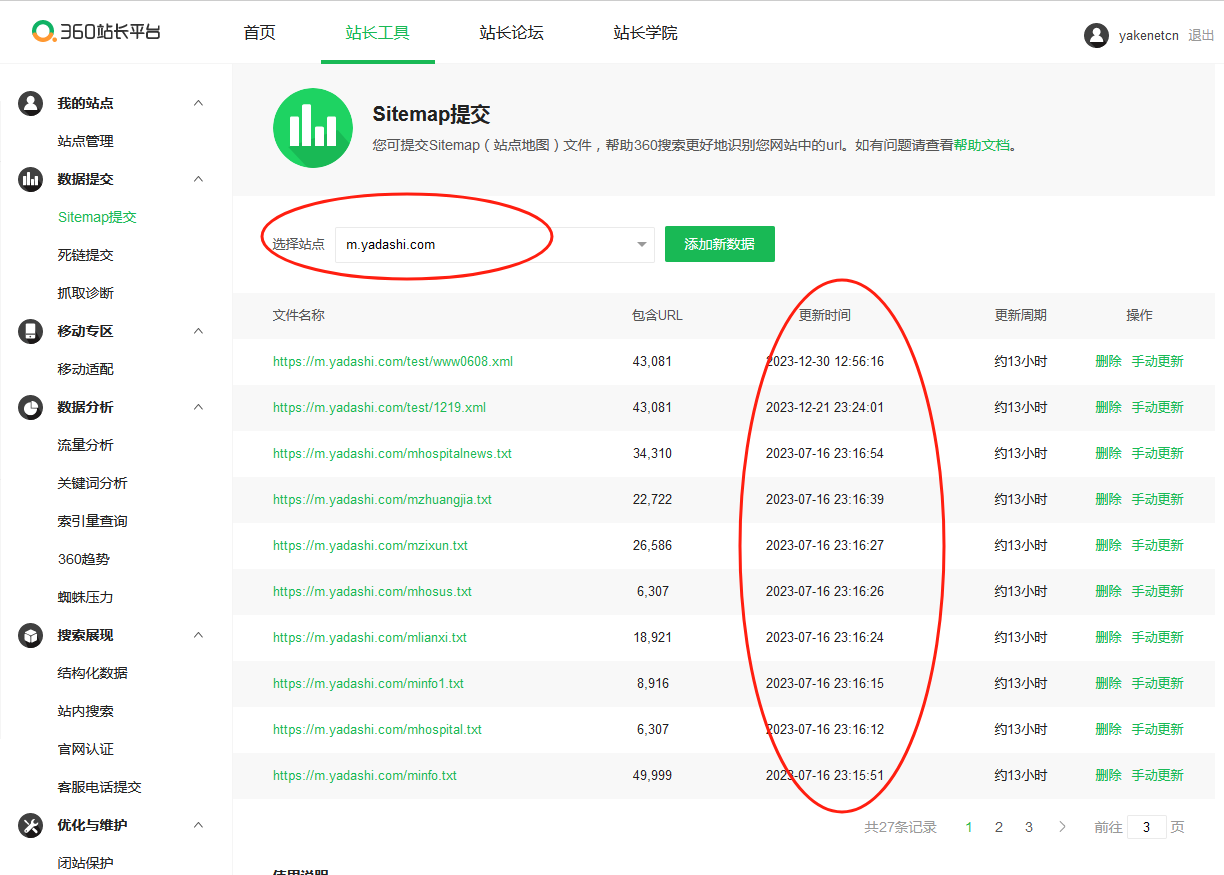The width and height of the screenshot is (1224, 875).
Task: Open 移动适配 in the sidebar
Action: (86, 369)
